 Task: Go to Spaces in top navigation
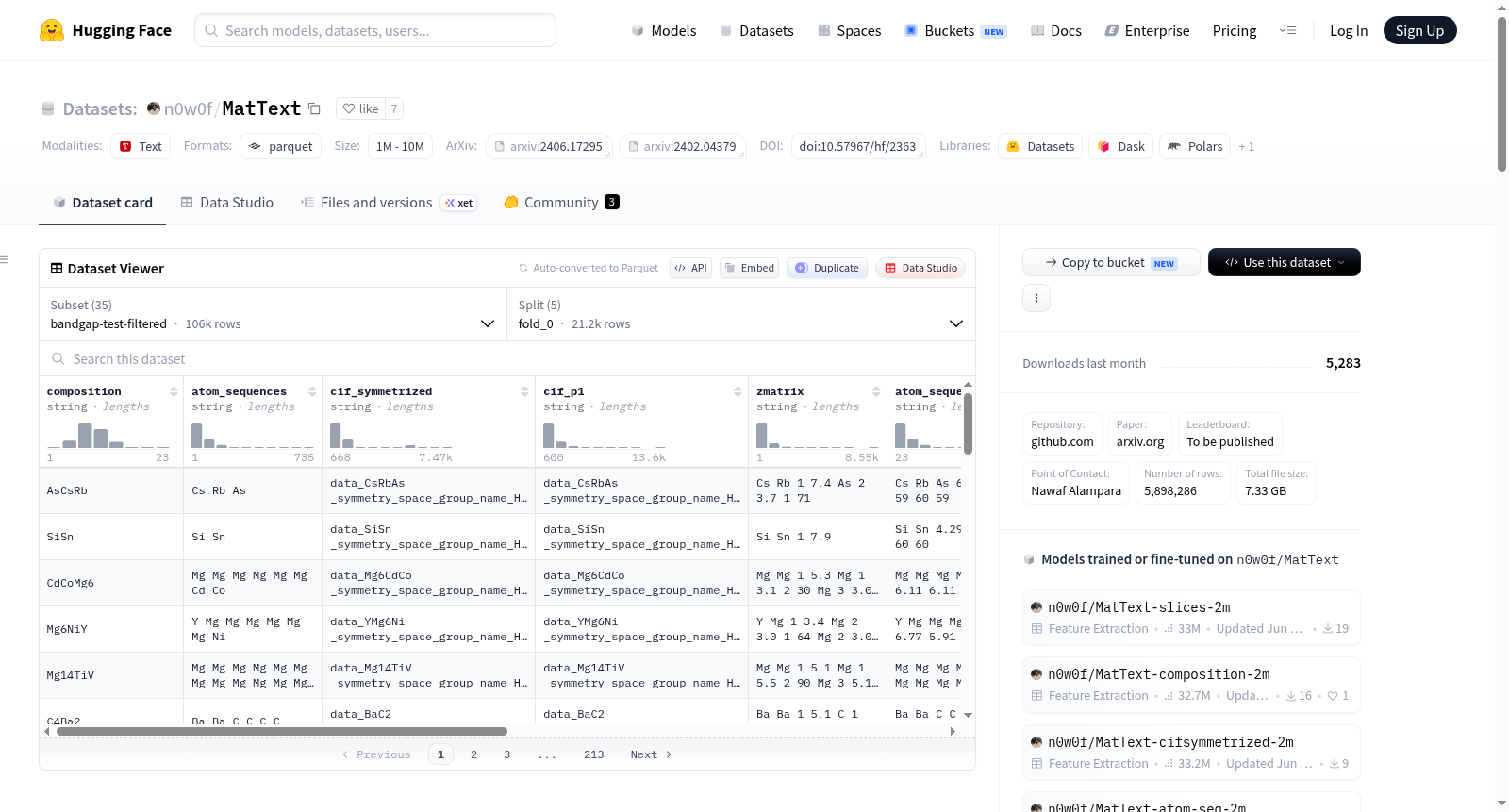tap(849, 30)
